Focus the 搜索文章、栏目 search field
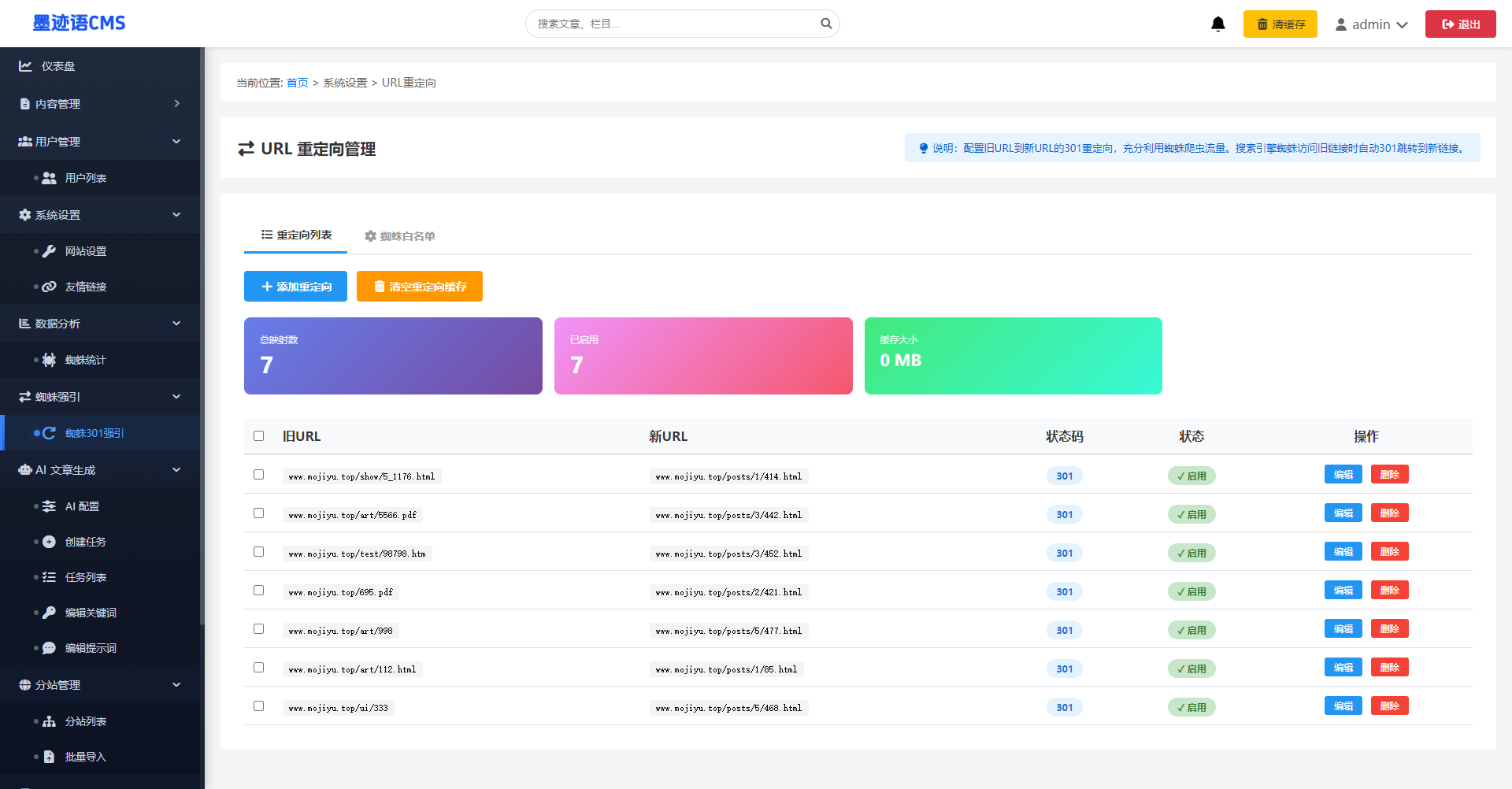 (673, 24)
